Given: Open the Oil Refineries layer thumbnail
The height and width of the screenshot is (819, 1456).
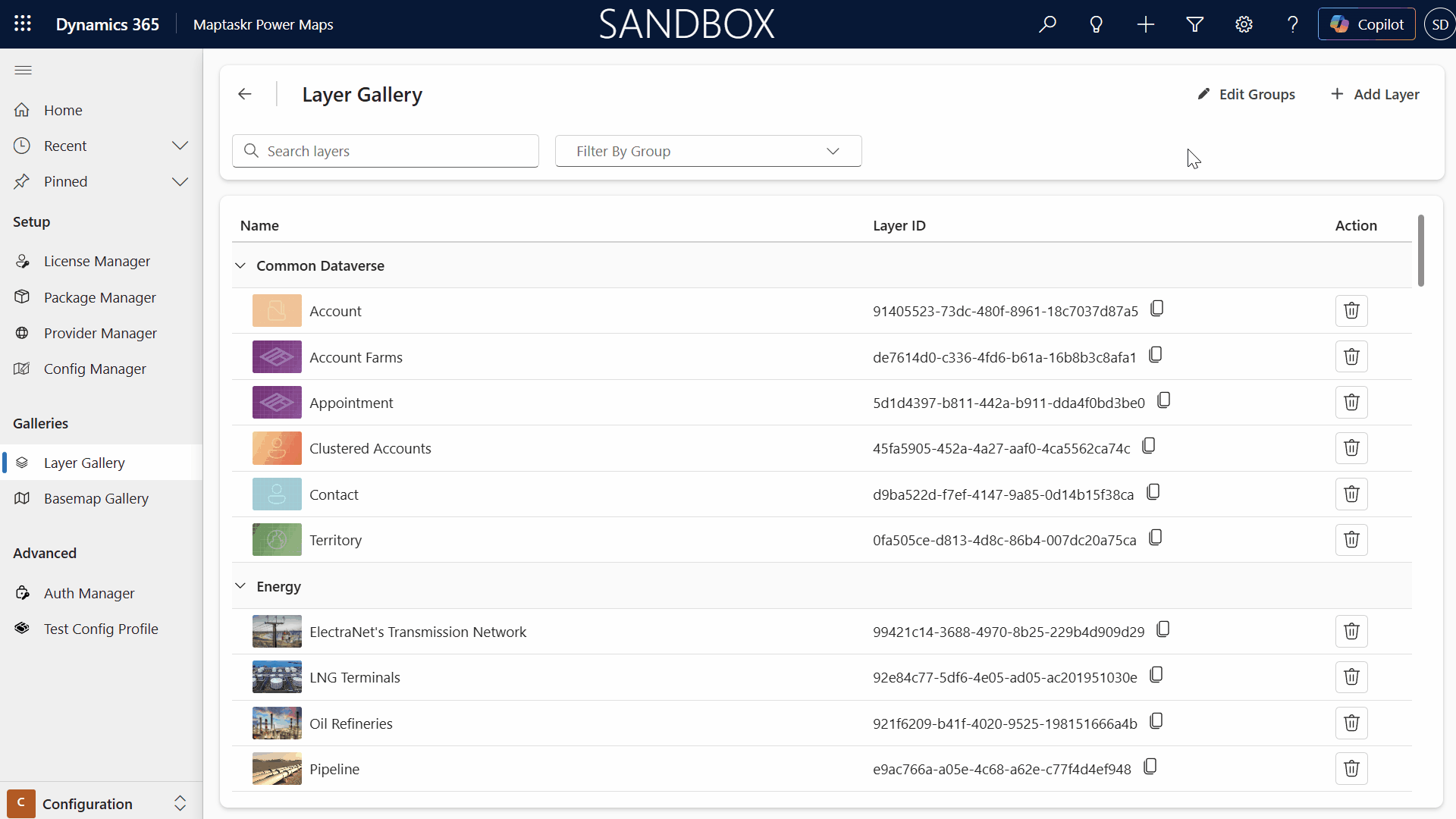Looking at the screenshot, I should point(277,723).
